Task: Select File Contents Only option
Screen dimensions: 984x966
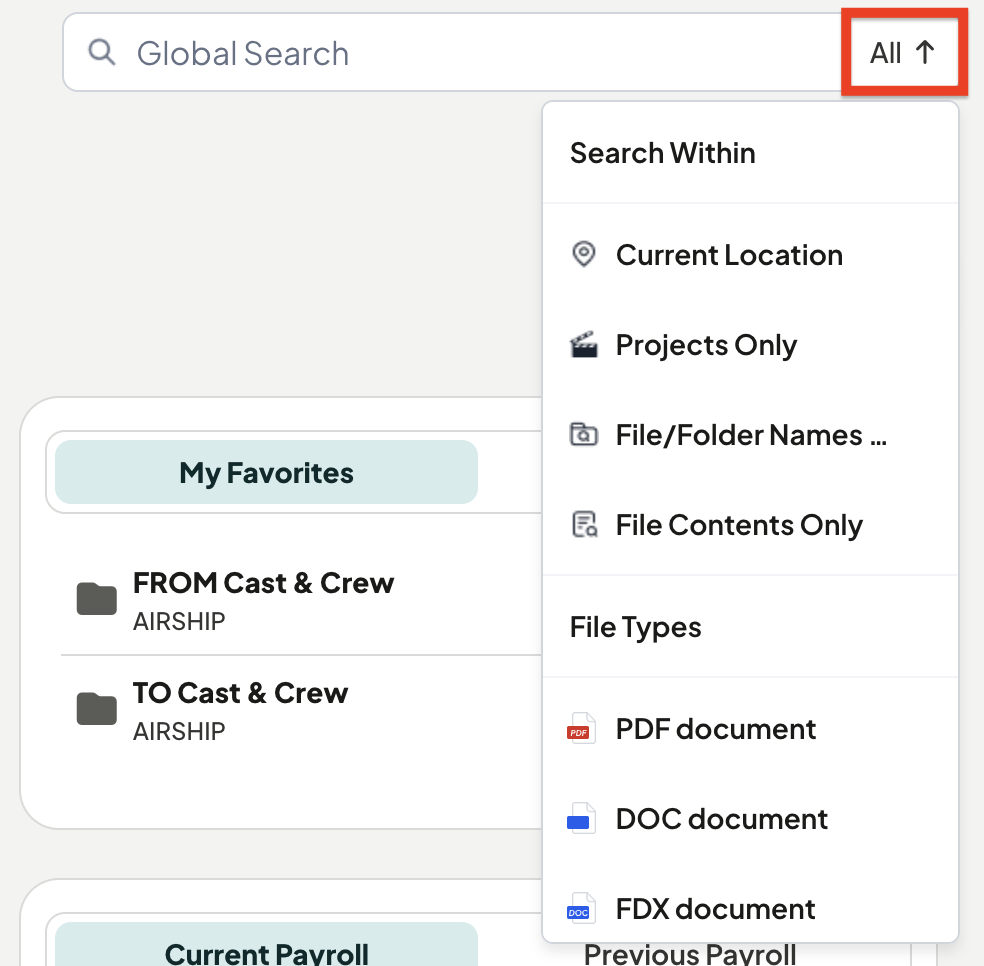Action: click(x=751, y=525)
